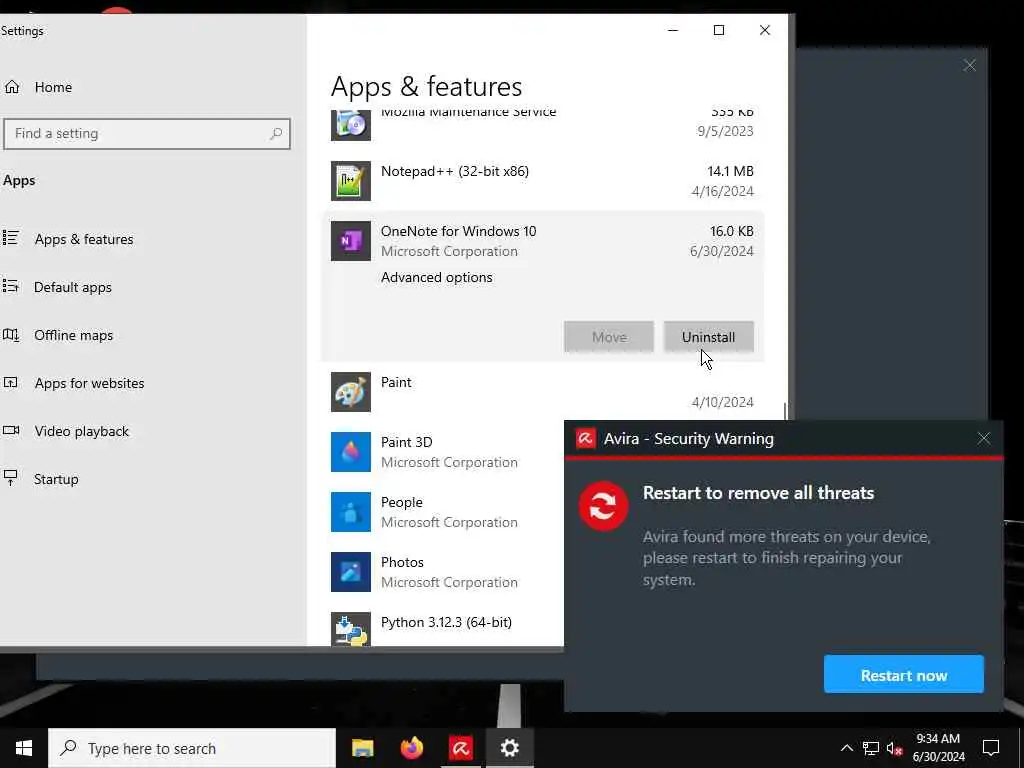The image size is (1024, 768).
Task: Click Home text in Settings sidebar
Action: (53, 87)
